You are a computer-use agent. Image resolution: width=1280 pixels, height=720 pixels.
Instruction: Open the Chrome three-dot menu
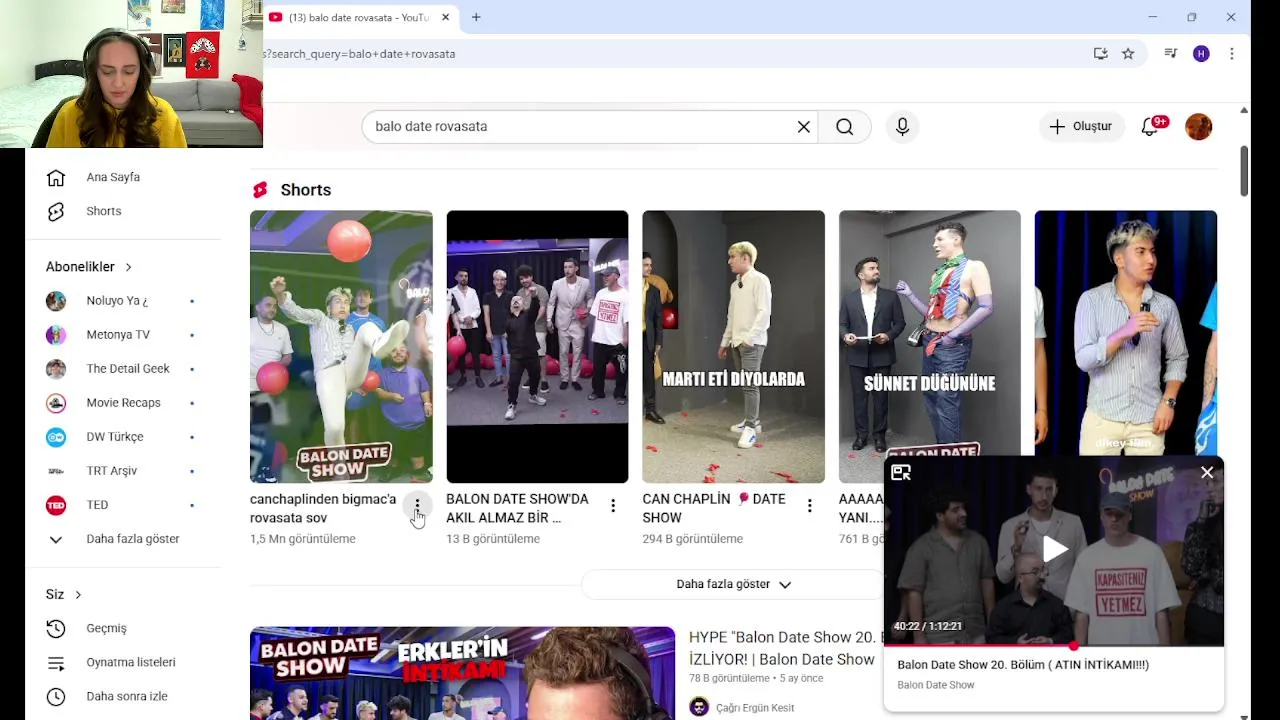click(1232, 54)
